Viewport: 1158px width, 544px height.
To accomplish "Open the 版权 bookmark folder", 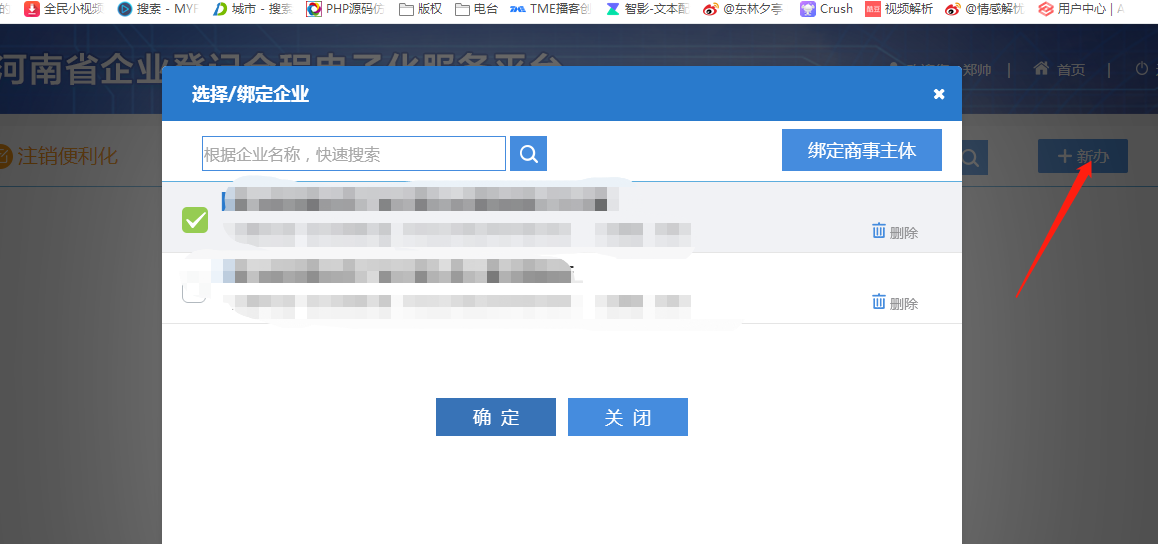I will (x=420, y=9).
